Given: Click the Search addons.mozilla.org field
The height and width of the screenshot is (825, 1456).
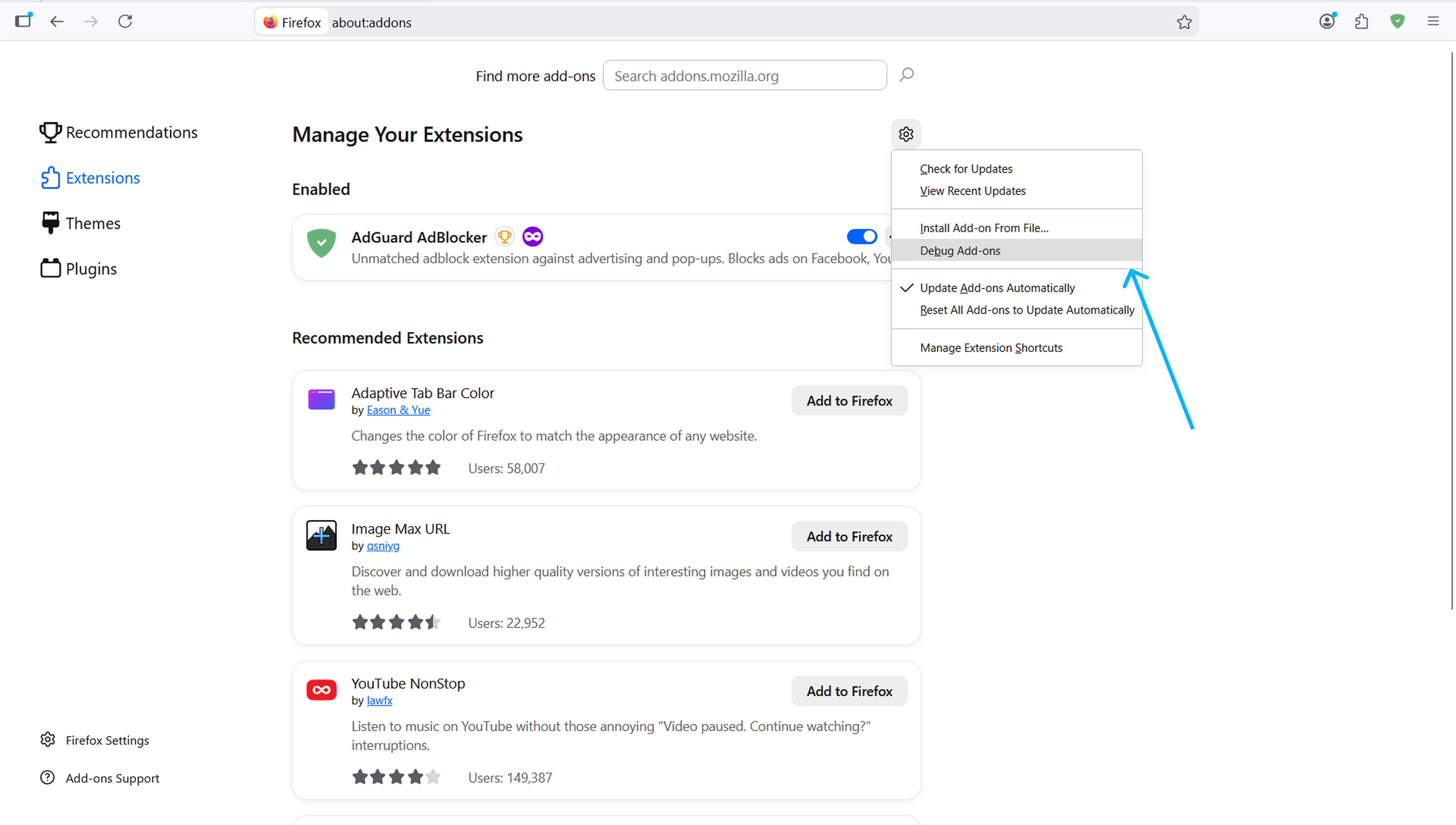Looking at the screenshot, I should pyautogui.click(x=744, y=75).
